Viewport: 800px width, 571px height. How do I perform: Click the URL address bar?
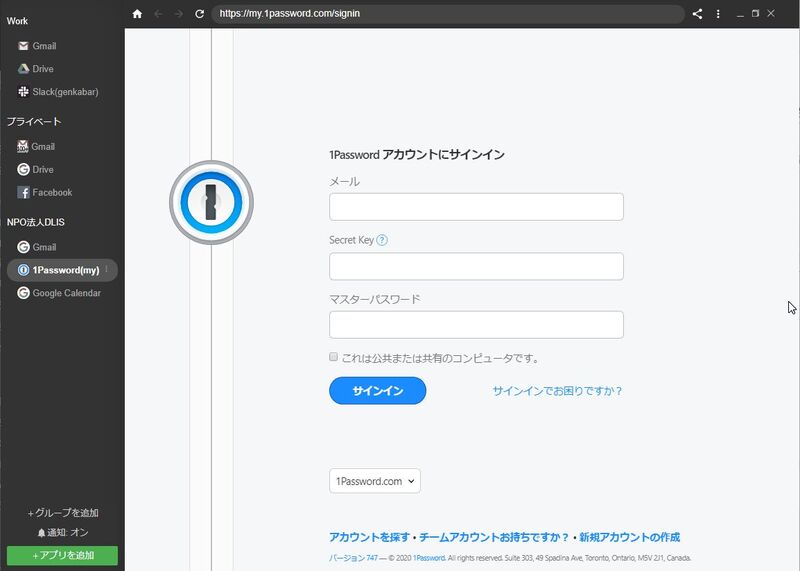pyautogui.click(x=448, y=14)
